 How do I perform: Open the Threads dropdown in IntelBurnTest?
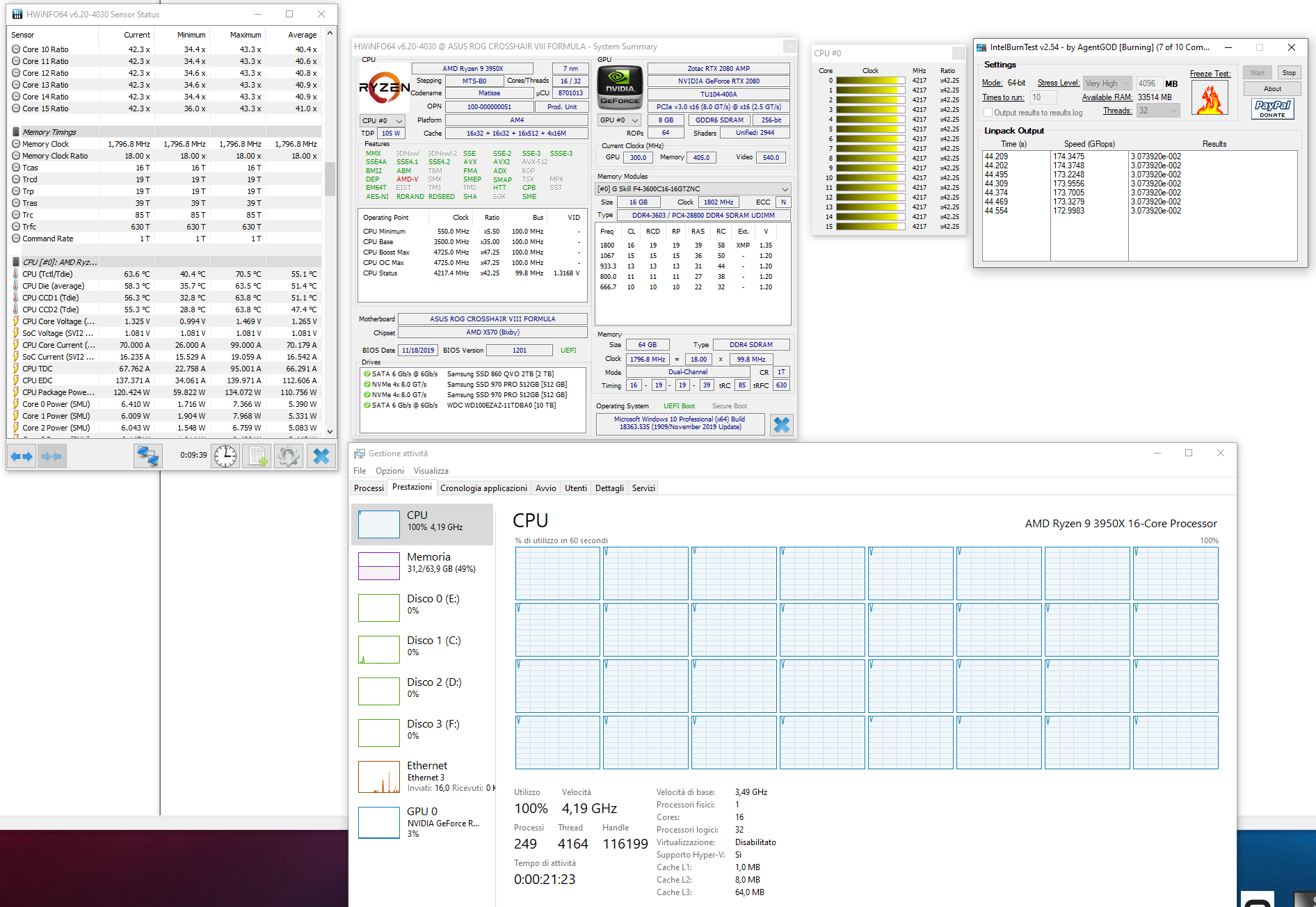click(x=1158, y=111)
